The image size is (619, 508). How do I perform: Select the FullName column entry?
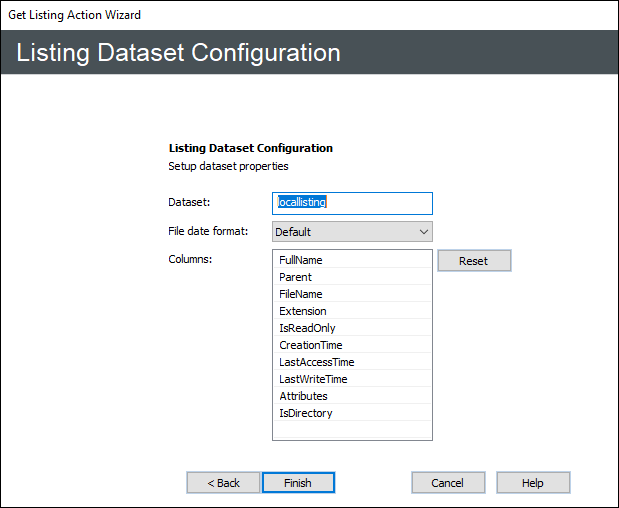[352, 260]
